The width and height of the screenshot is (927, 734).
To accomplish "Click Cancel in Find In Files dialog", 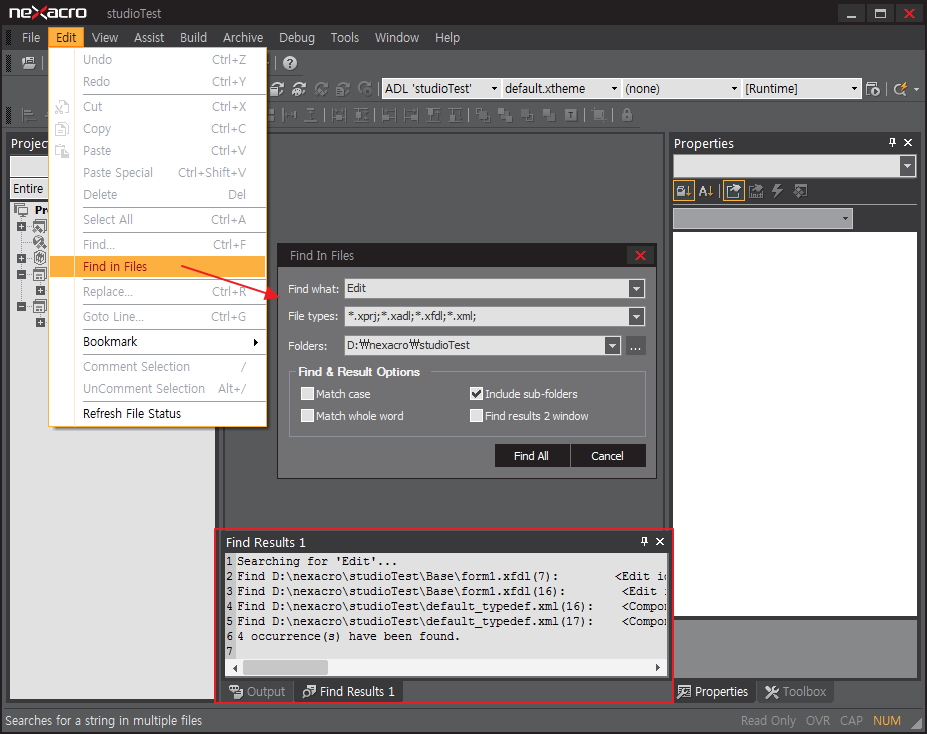I will point(607,456).
